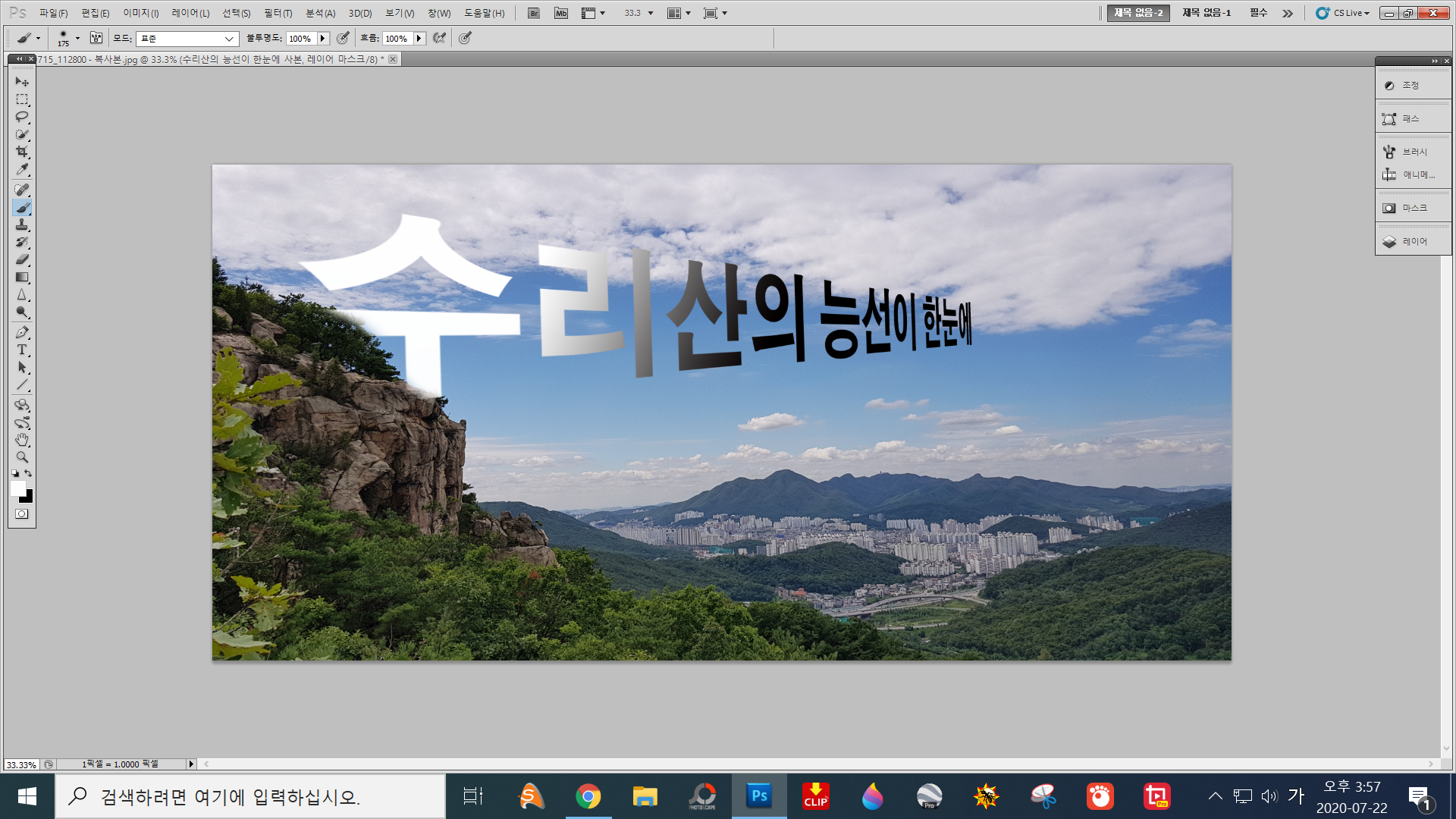Image resolution: width=1456 pixels, height=819 pixels.
Task: Select the Pen tool
Action: (x=21, y=332)
